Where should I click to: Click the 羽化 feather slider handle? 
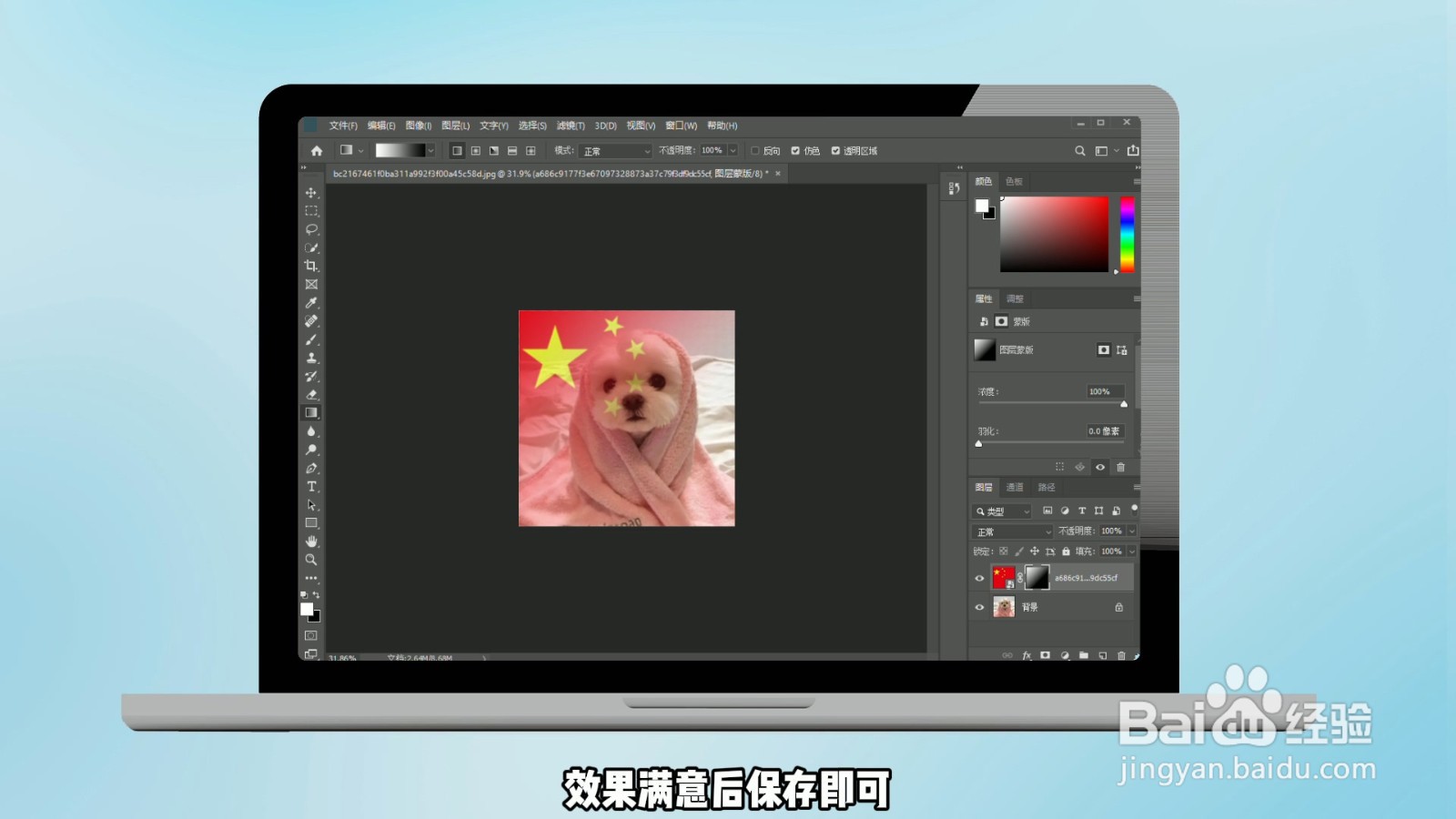pos(979,444)
